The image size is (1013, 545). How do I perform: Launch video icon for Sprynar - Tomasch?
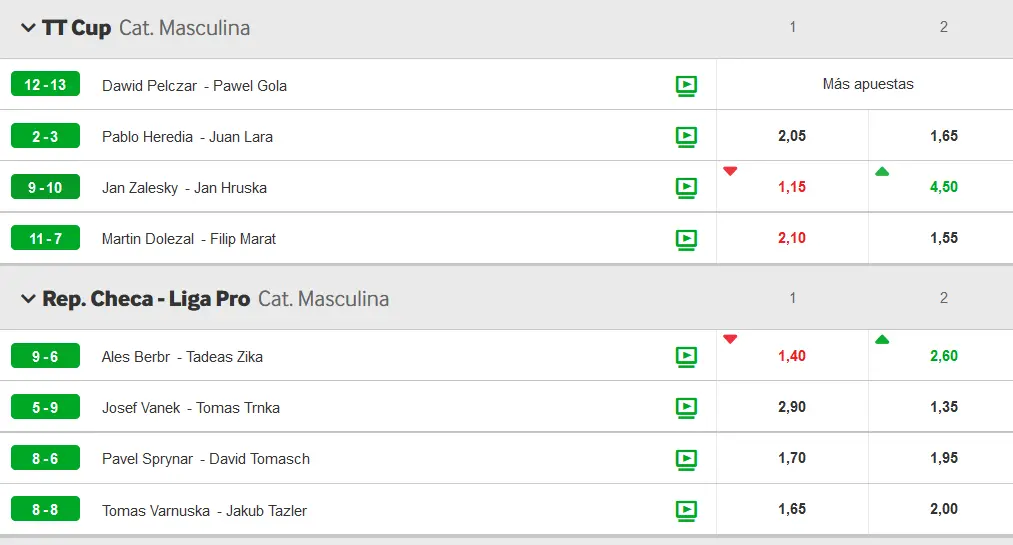[686, 458]
